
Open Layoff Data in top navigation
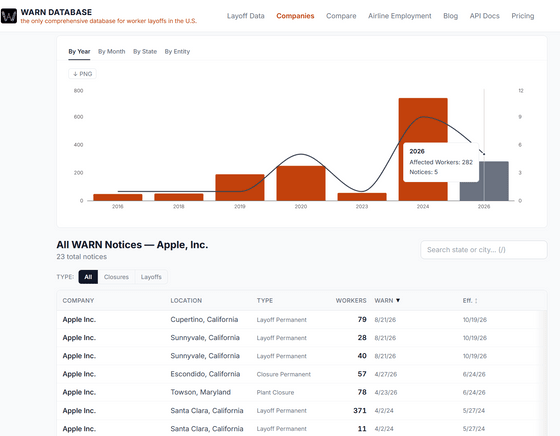click(246, 16)
